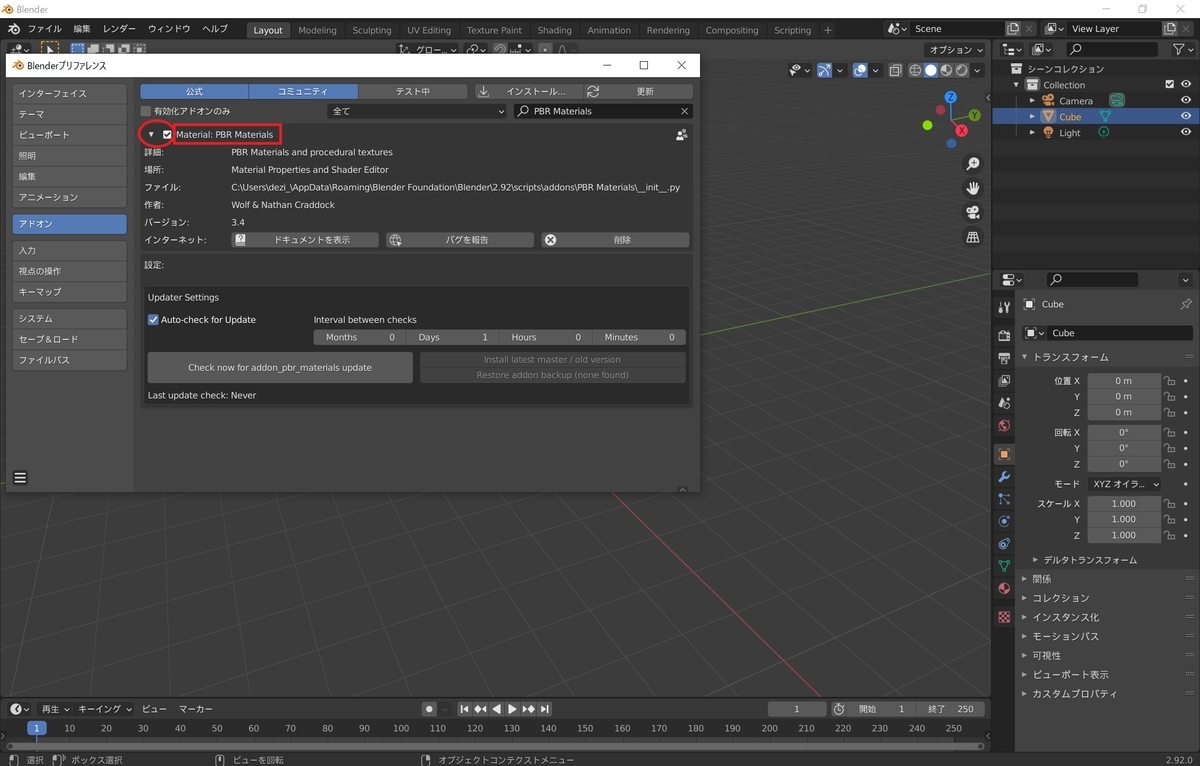Screen dimensions: 1200x766
Task: Expand the インスタンス化 panel
Action: coord(1065,617)
